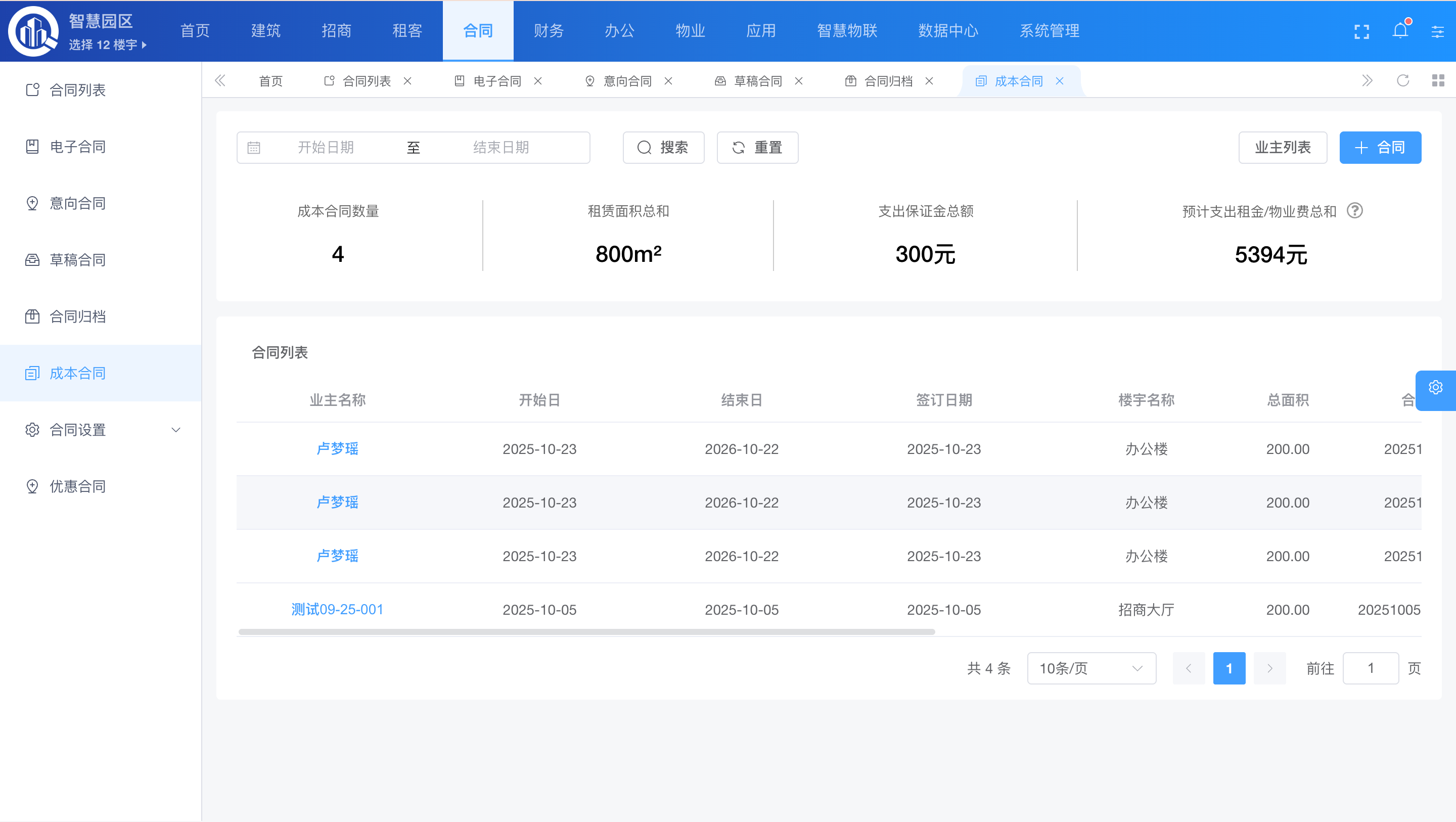The height and width of the screenshot is (822, 1456).
Task: Open the tab grid menu icon
Action: (x=1438, y=81)
